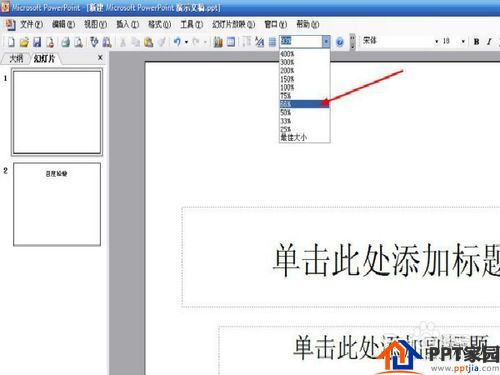Image resolution: width=500 pixels, height=375 pixels.
Task: Click the Cut scissors icon
Action: point(123,42)
